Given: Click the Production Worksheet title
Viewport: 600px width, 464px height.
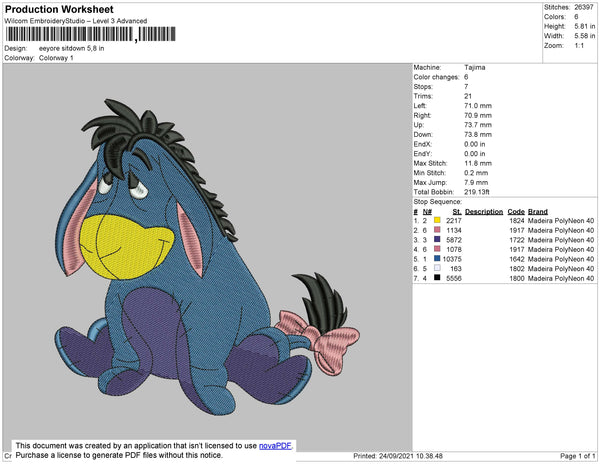Looking at the screenshot, I should (59, 9).
